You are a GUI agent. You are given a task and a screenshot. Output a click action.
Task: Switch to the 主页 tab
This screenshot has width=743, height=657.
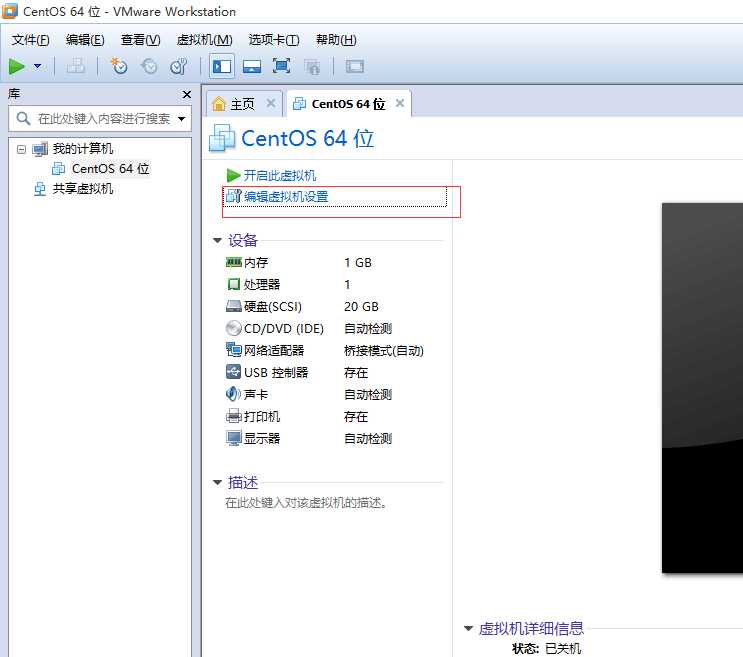pyautogui.click(x=242, y=104)
